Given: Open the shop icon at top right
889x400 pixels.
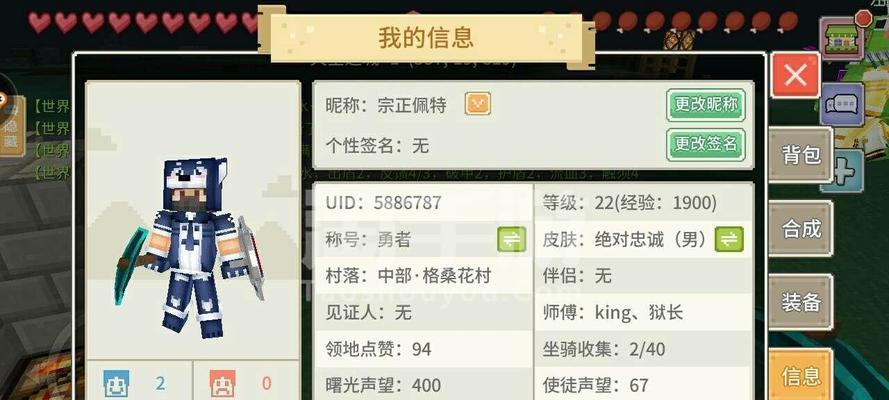Looking at the screenshot, I should 842,38.
